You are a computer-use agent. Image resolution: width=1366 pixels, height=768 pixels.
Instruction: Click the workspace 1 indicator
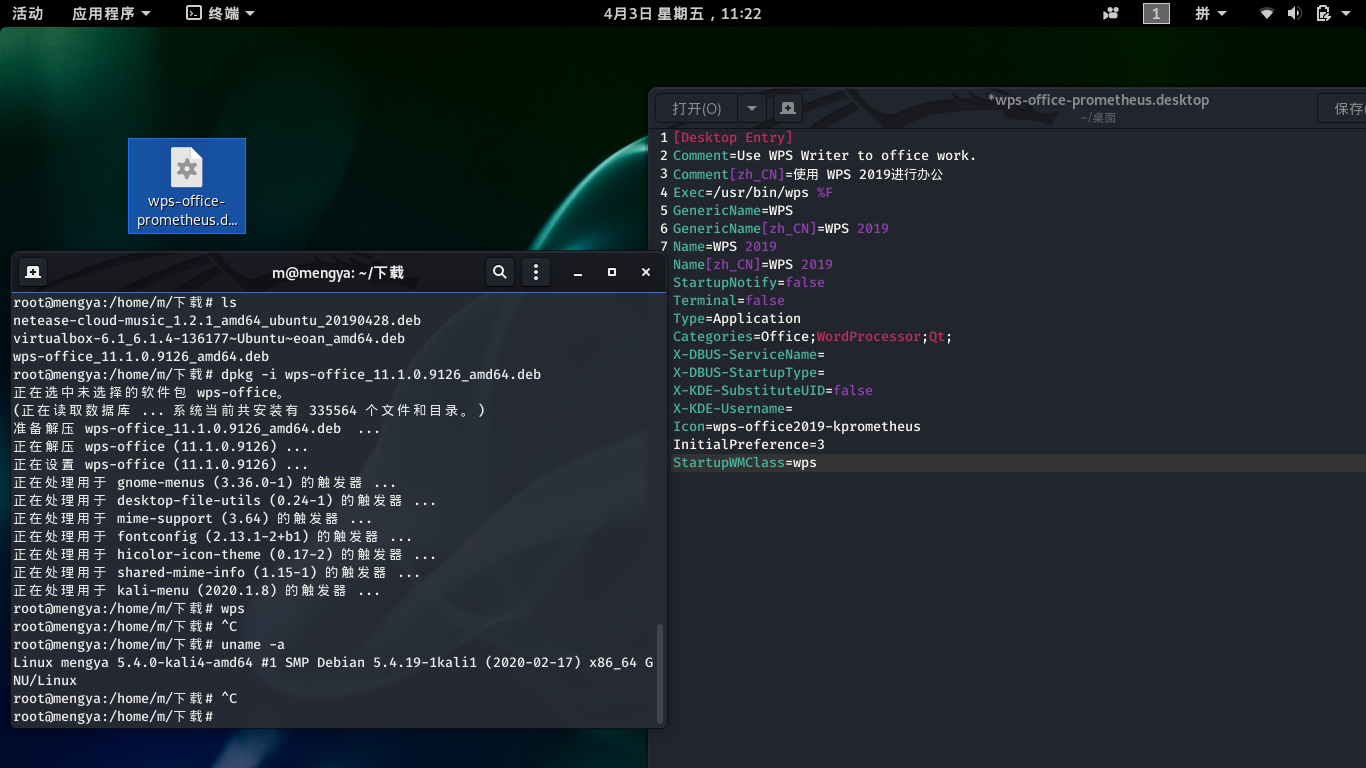pyautogui.click(x=1156, y=13)
